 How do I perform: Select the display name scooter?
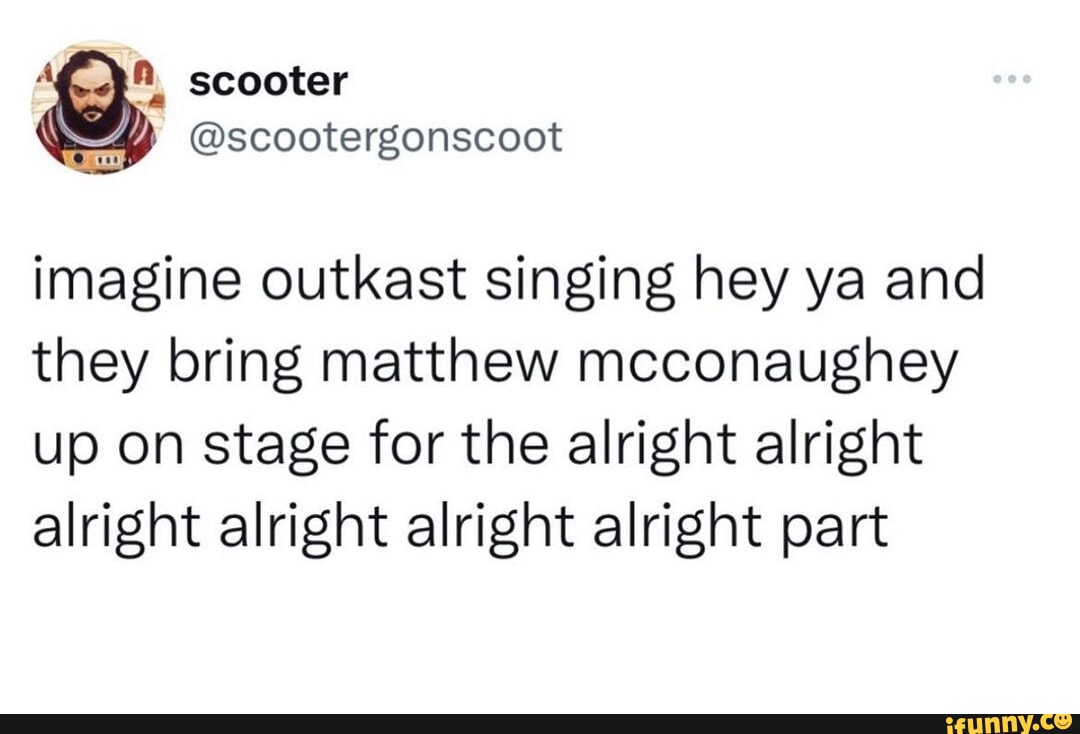pos(267,82)
